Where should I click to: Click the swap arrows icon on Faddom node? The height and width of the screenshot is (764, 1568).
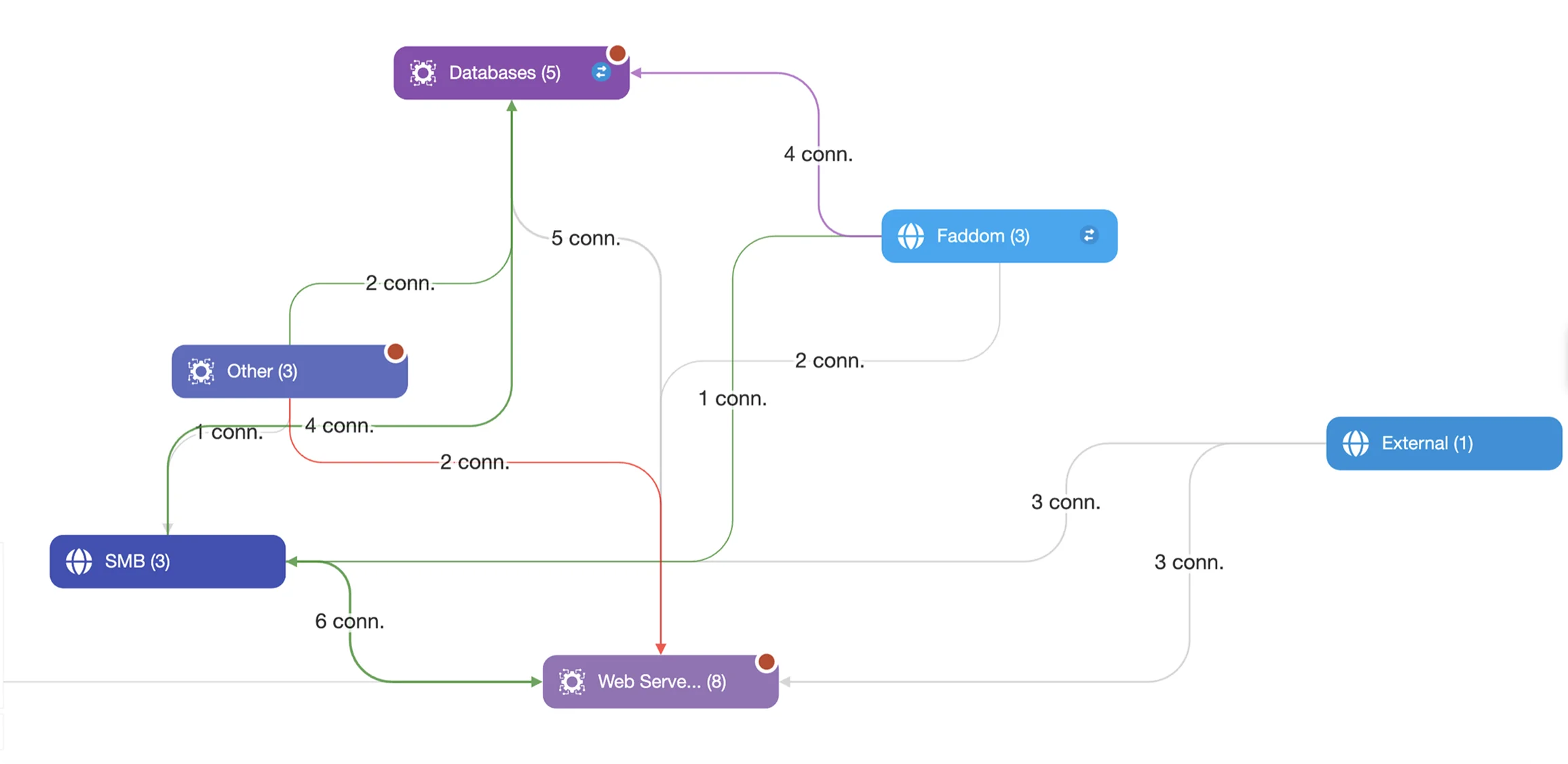(x=1088, y=235)
